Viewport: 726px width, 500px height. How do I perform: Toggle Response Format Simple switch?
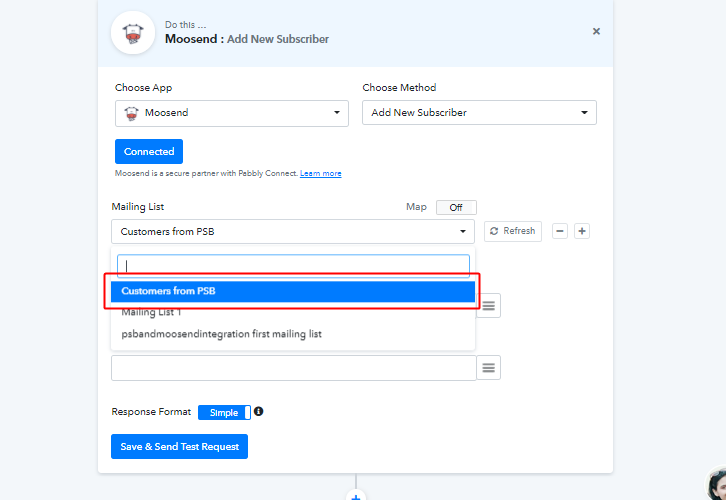click(224, 412)
